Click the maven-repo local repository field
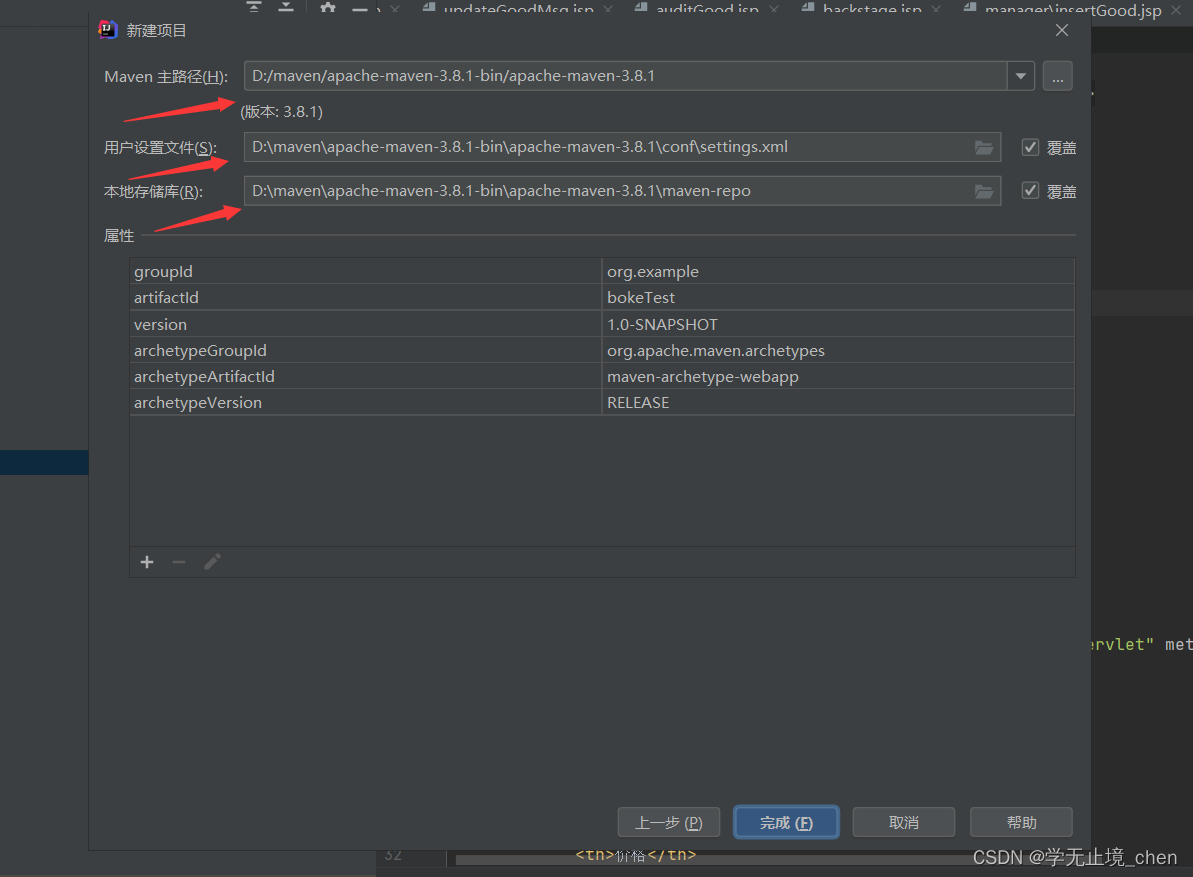Image resolution: width=1193 pixels, height=877 pixels. click(x=622, y=191)
